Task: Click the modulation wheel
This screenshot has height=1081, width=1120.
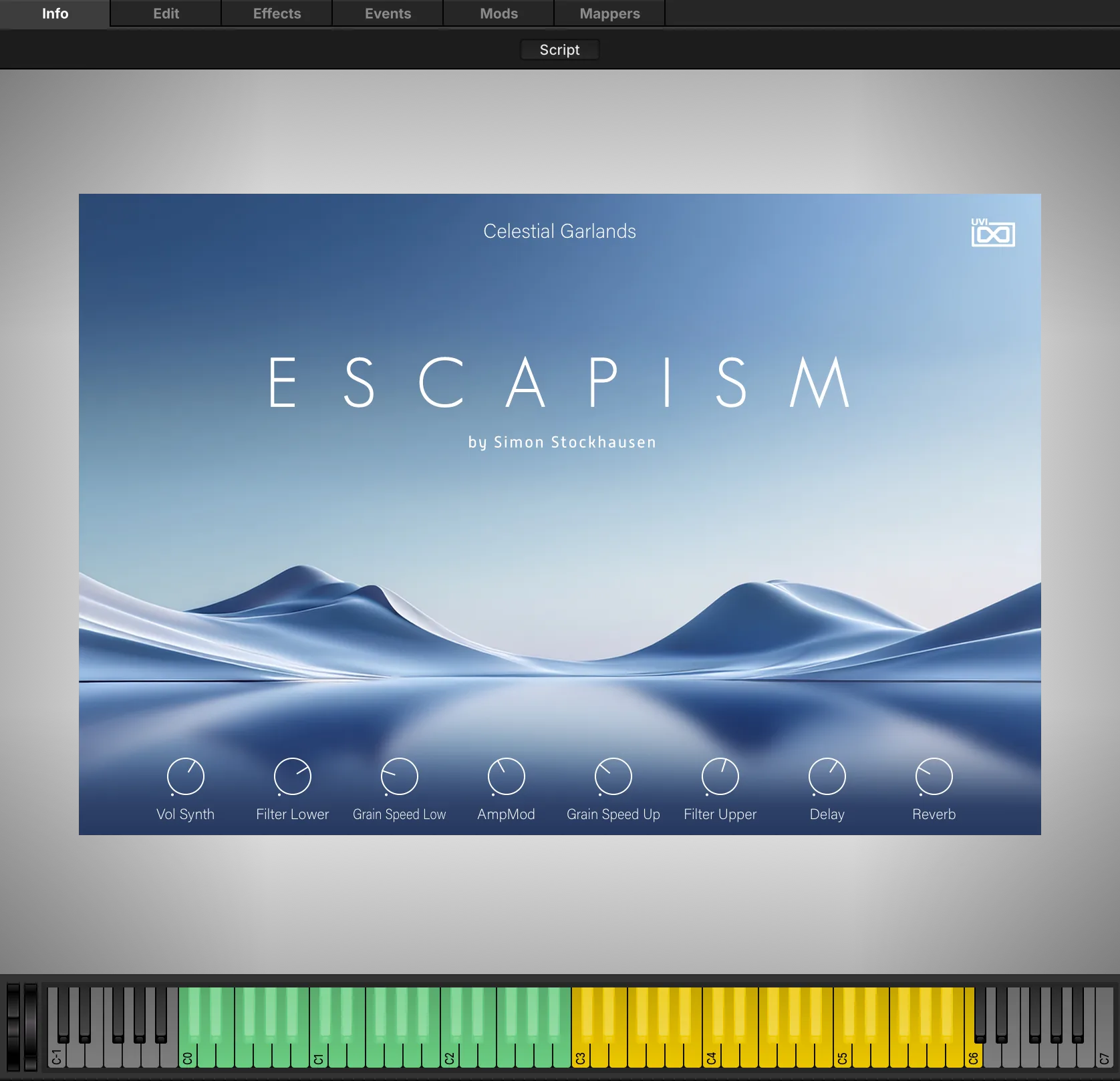Action: (31, 1026)
